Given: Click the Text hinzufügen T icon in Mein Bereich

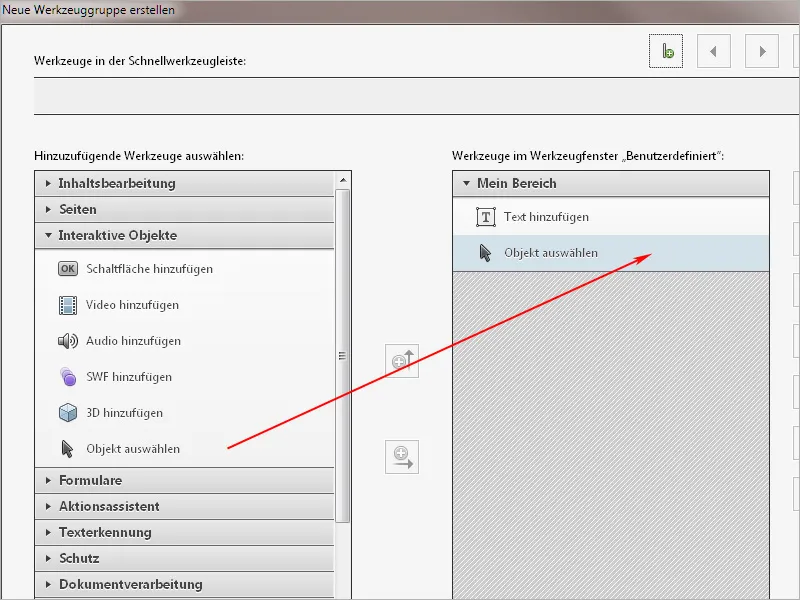Looking at the screenshot, I should (486, 217).
